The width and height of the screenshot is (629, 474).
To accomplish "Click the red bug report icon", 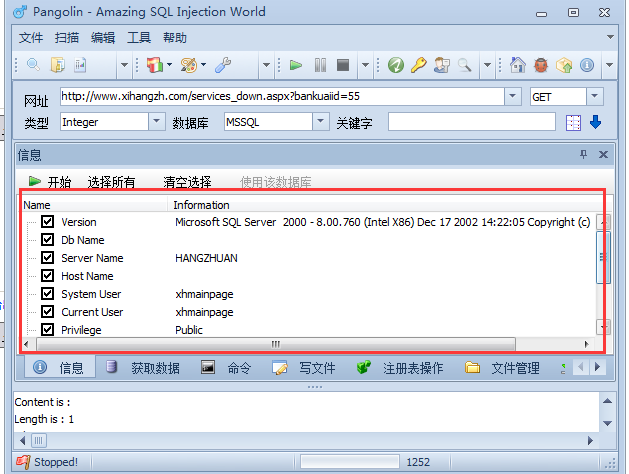I will point(541,65).
